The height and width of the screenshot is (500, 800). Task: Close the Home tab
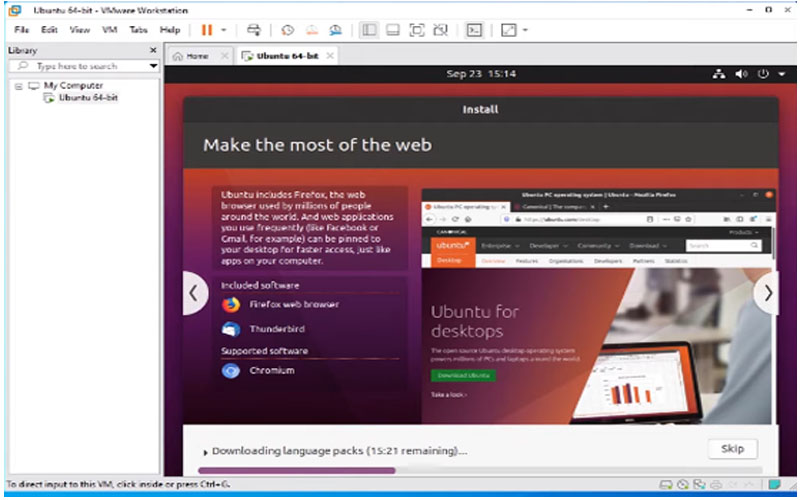click(224, 56)
